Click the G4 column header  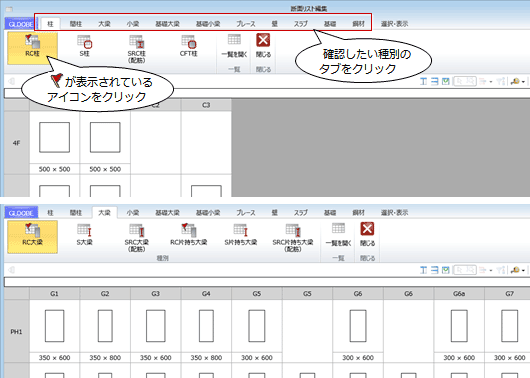(x=206, y=293)
